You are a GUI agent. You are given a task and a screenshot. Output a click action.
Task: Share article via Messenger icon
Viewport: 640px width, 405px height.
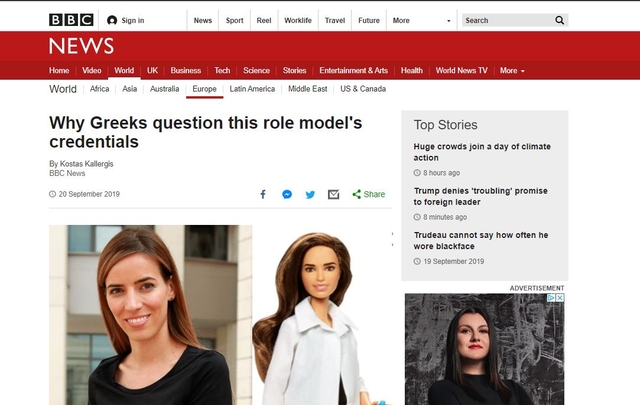[287, 194]
